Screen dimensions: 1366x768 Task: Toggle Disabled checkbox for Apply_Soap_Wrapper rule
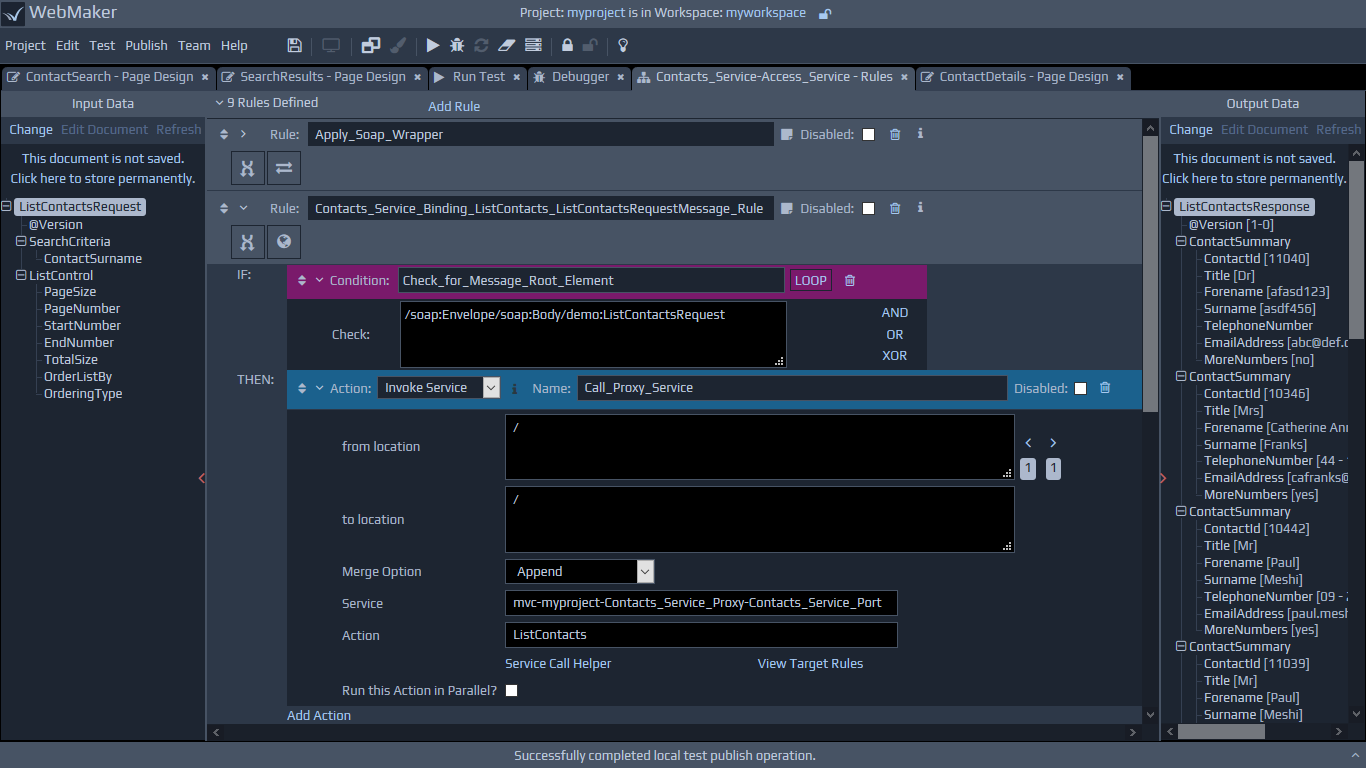(868, 134)
